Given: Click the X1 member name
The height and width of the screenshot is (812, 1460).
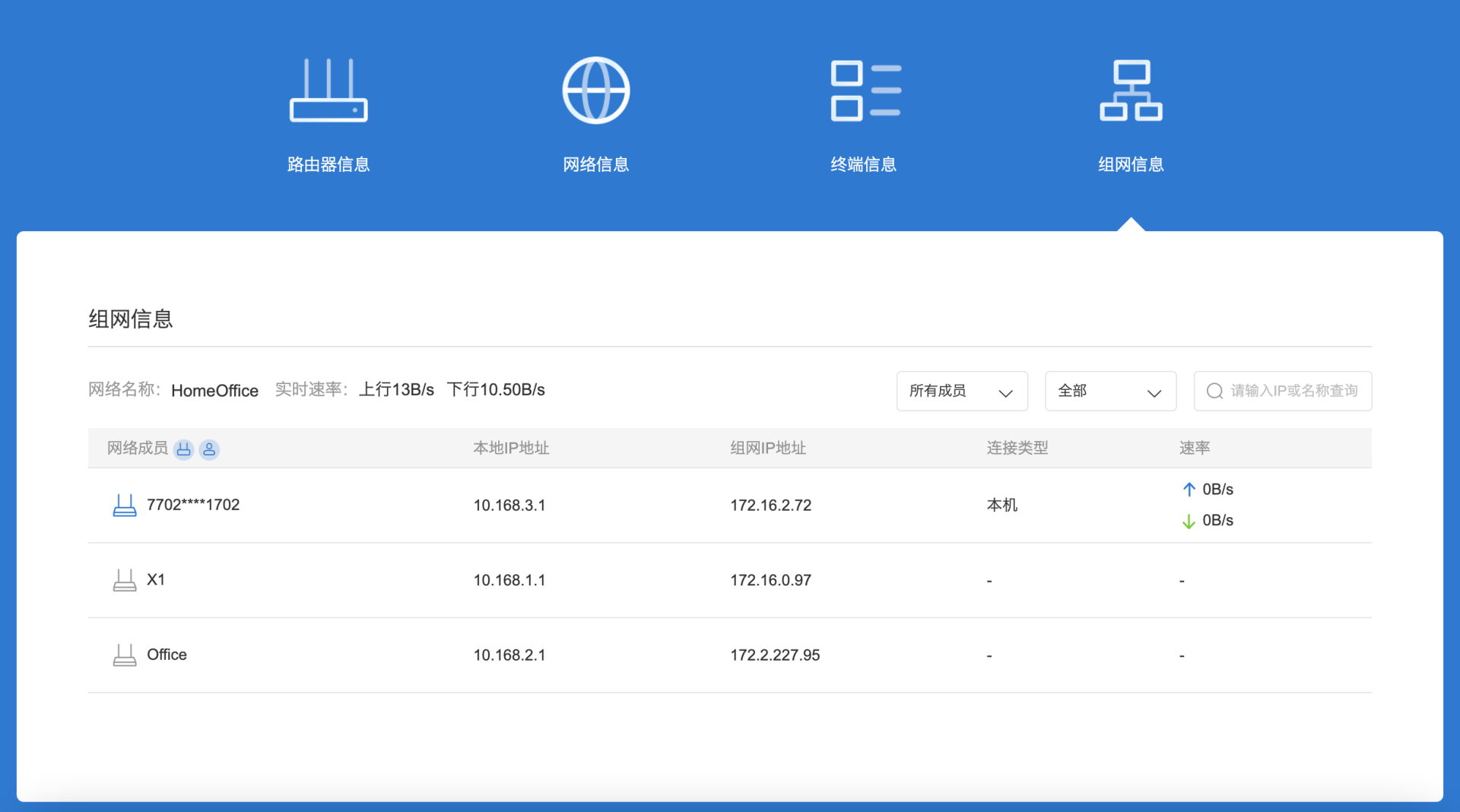Looking at the screenshot, I should click(156, 579).
